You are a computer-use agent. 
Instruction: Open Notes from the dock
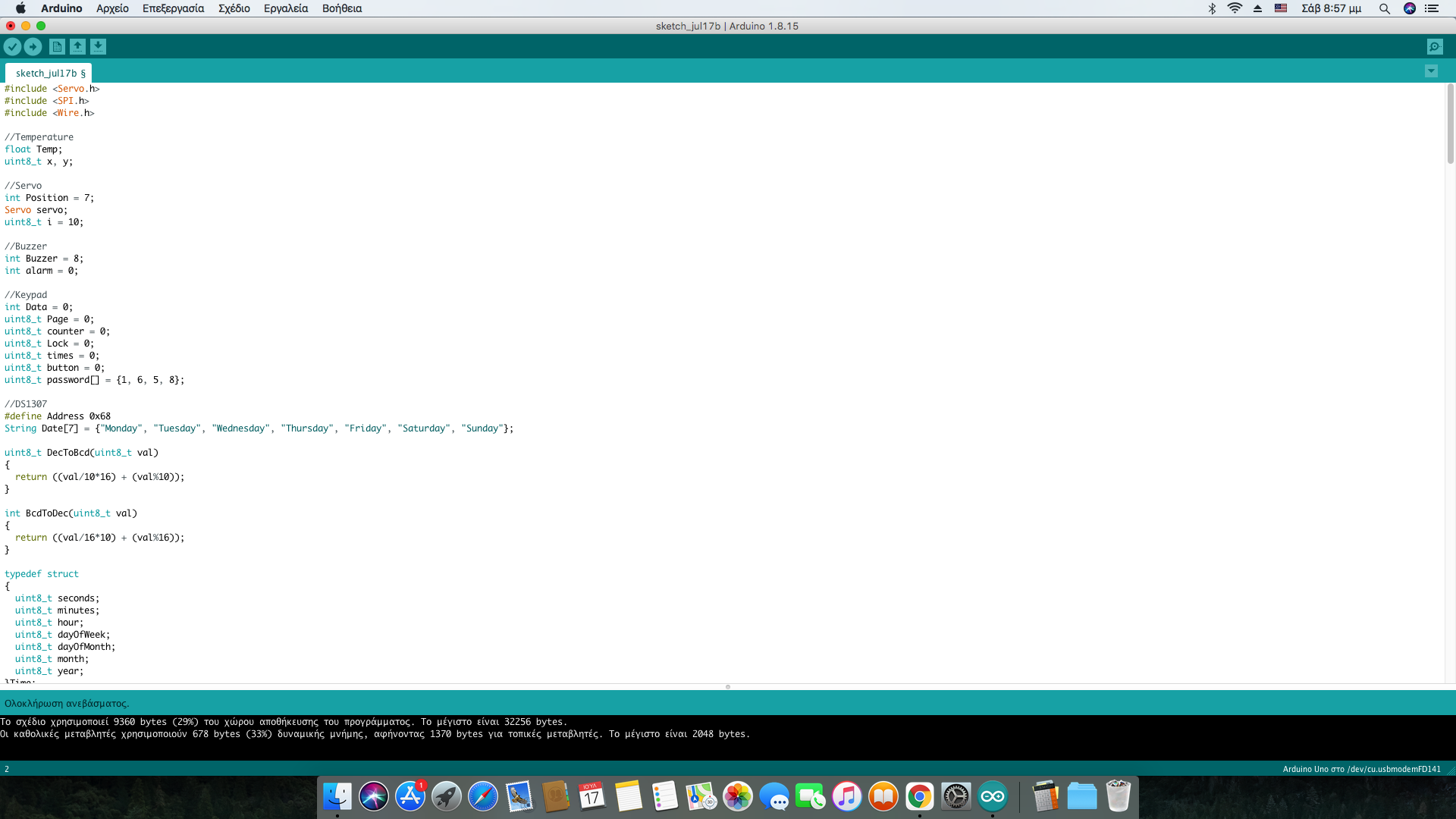pos(629,796)
